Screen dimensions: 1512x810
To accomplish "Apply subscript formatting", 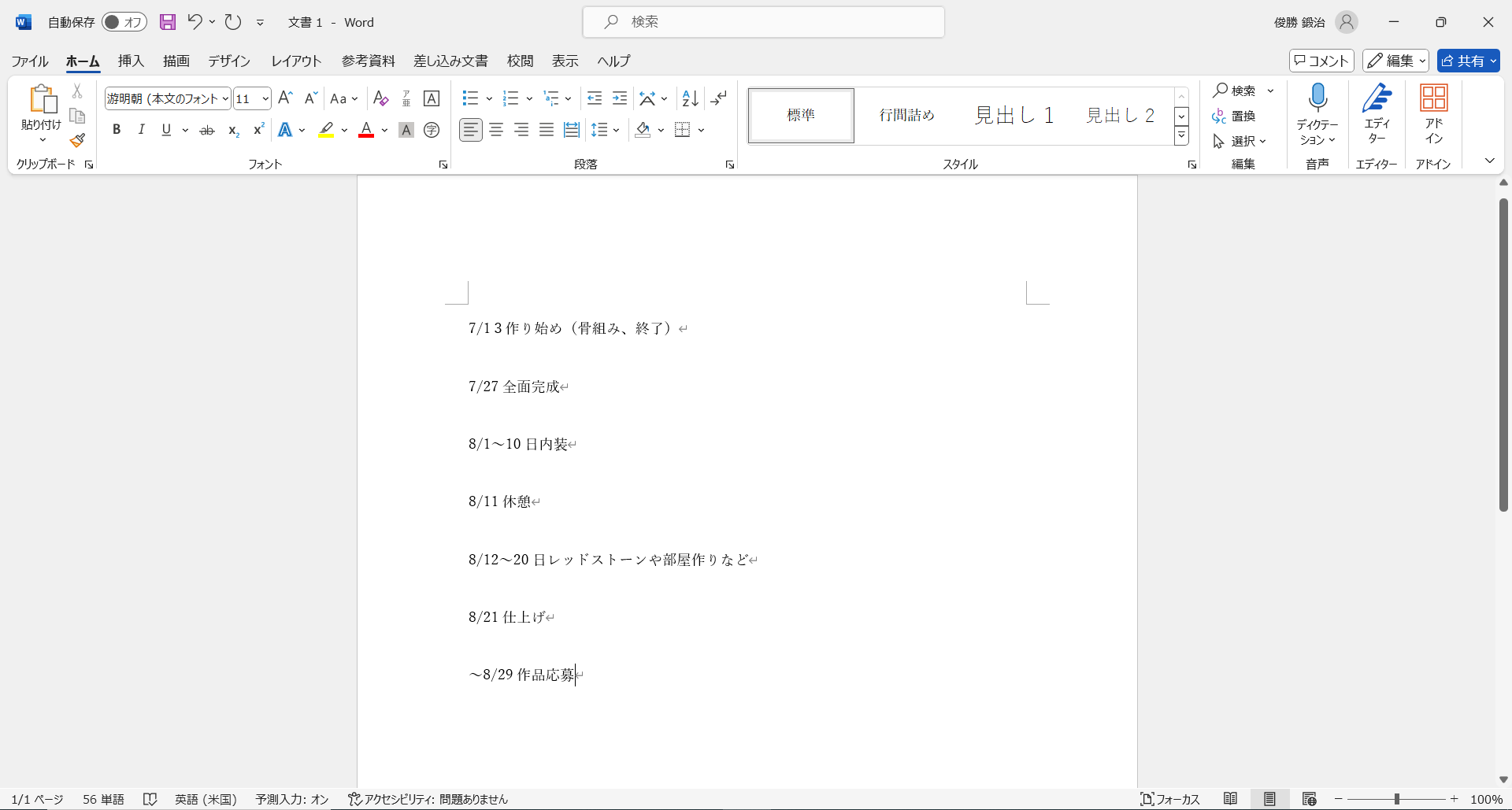I will [233, 130].
